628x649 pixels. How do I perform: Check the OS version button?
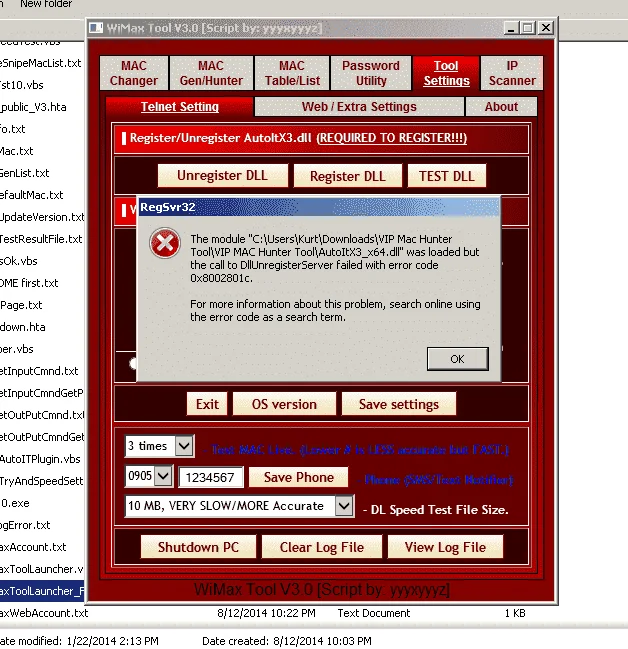pos(284,404)
